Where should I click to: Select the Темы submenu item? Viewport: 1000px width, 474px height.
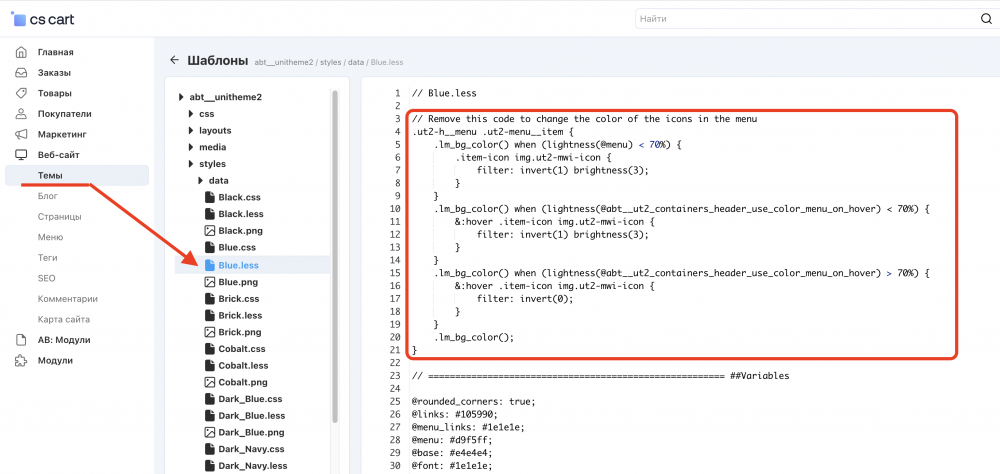[x=50, y=176]
